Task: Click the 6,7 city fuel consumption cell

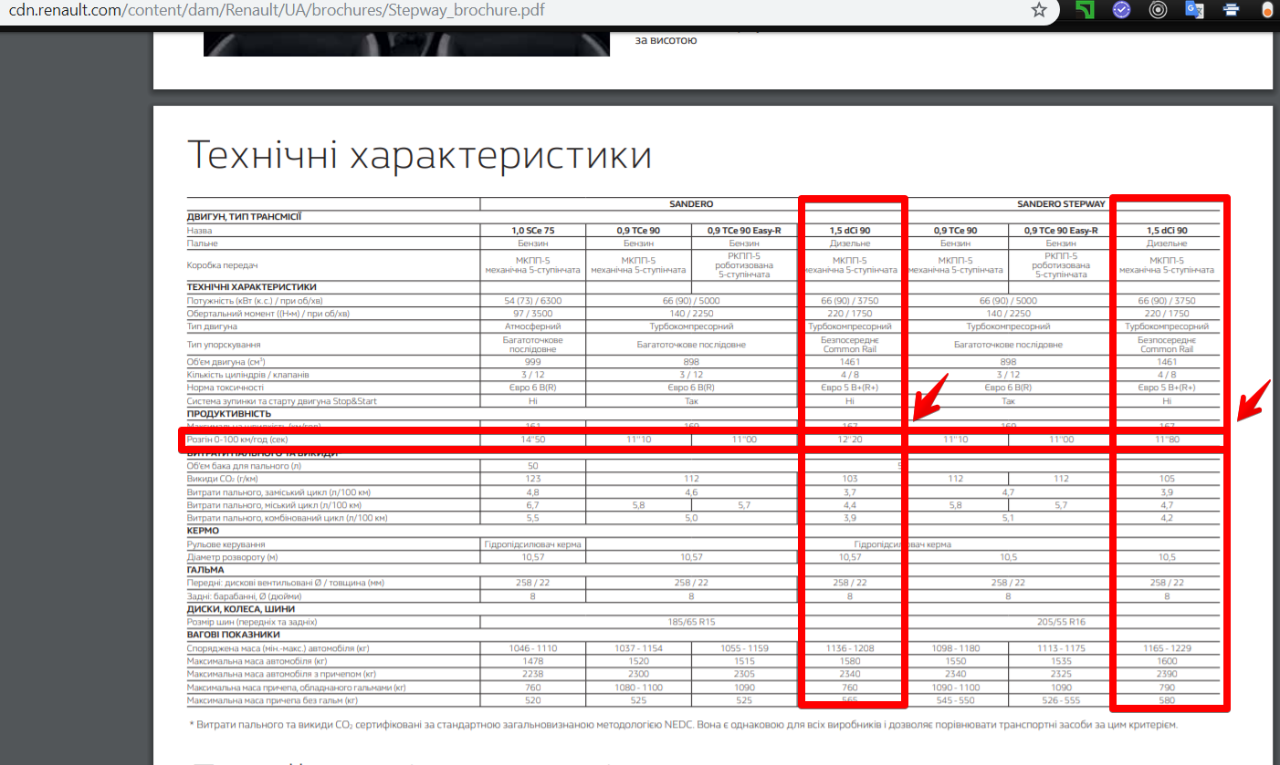Action: coord(533,505)
